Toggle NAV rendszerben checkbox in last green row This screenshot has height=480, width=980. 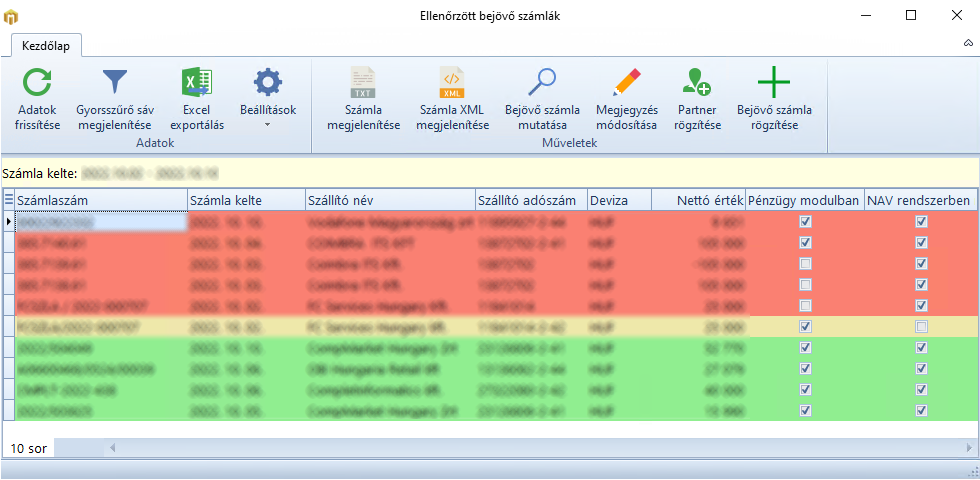(x=921, y=411)
